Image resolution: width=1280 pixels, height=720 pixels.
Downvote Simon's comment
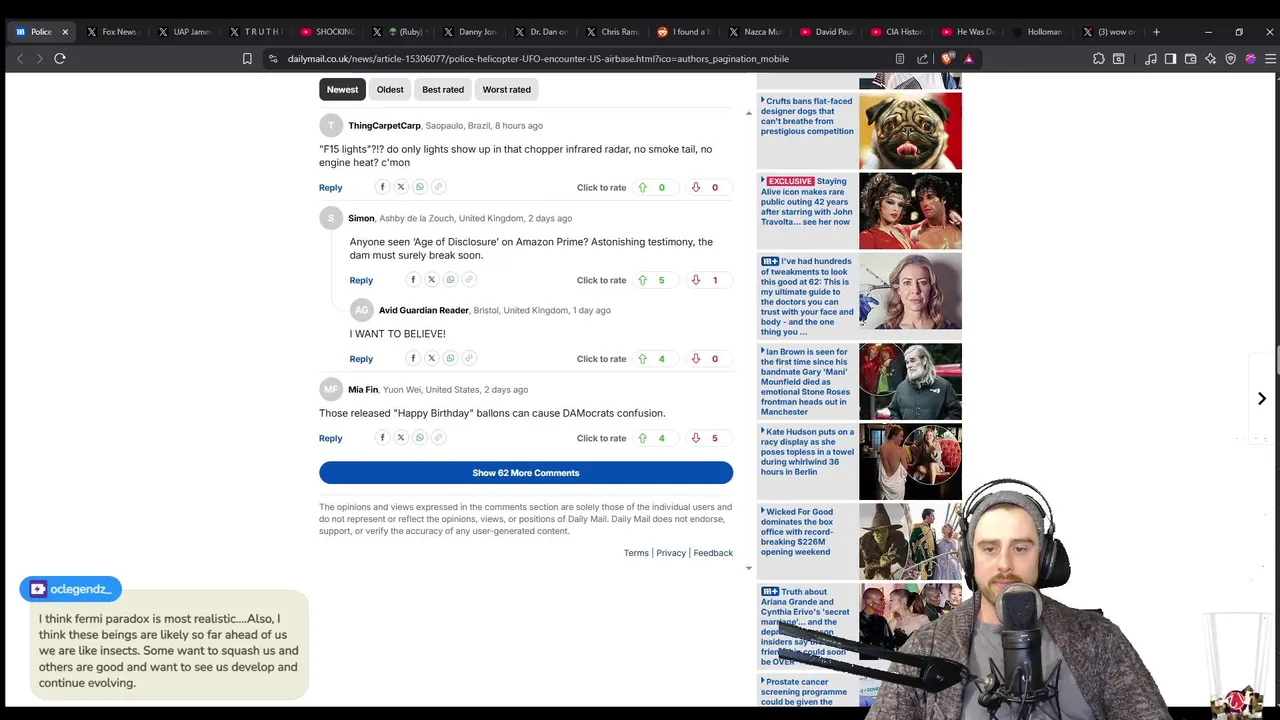696,281
